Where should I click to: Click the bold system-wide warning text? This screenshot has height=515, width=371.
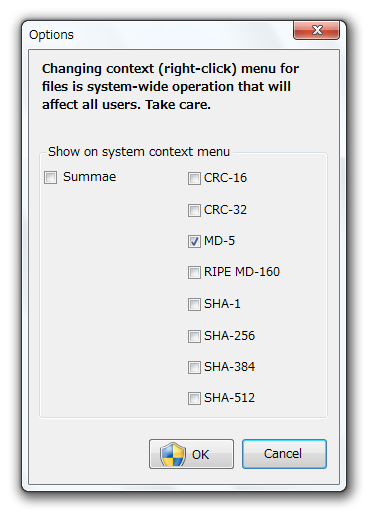pos(170,87)
